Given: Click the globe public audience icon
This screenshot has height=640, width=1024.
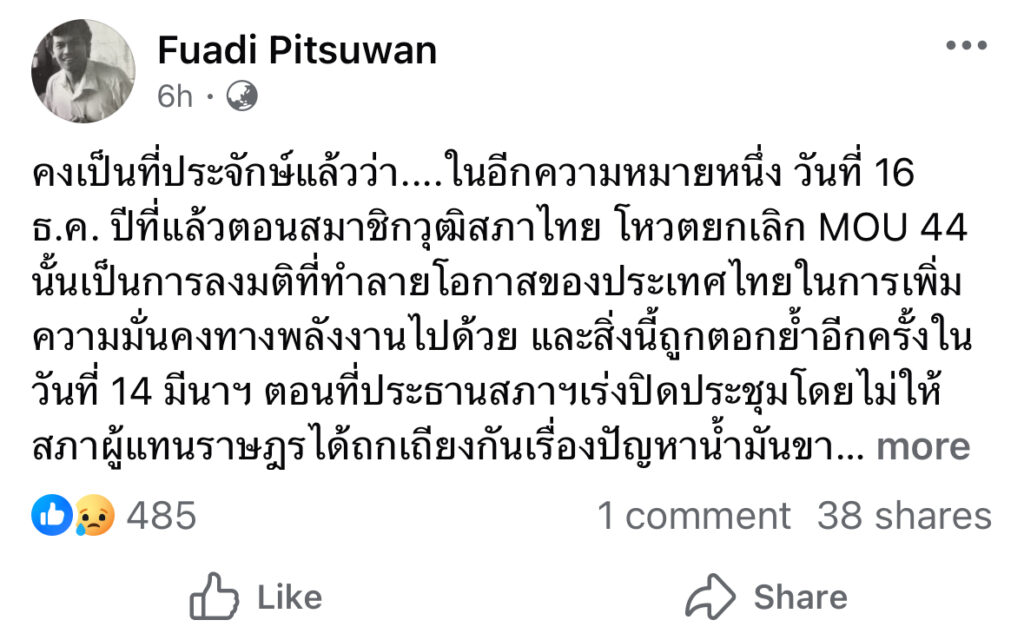Looking at the screenshot, I should click(242, 96).
